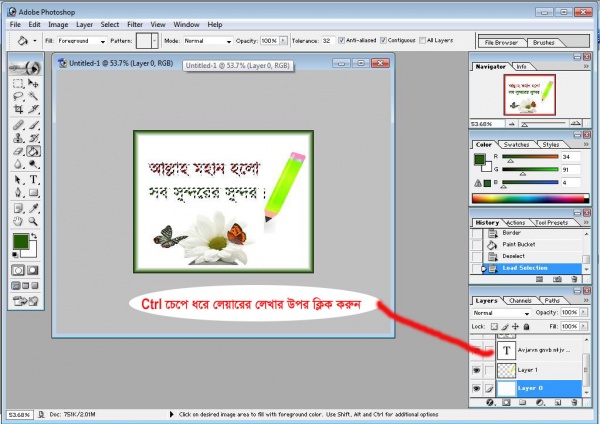Open the Select menu
This screenshot has width=600, height=424.
109,24
